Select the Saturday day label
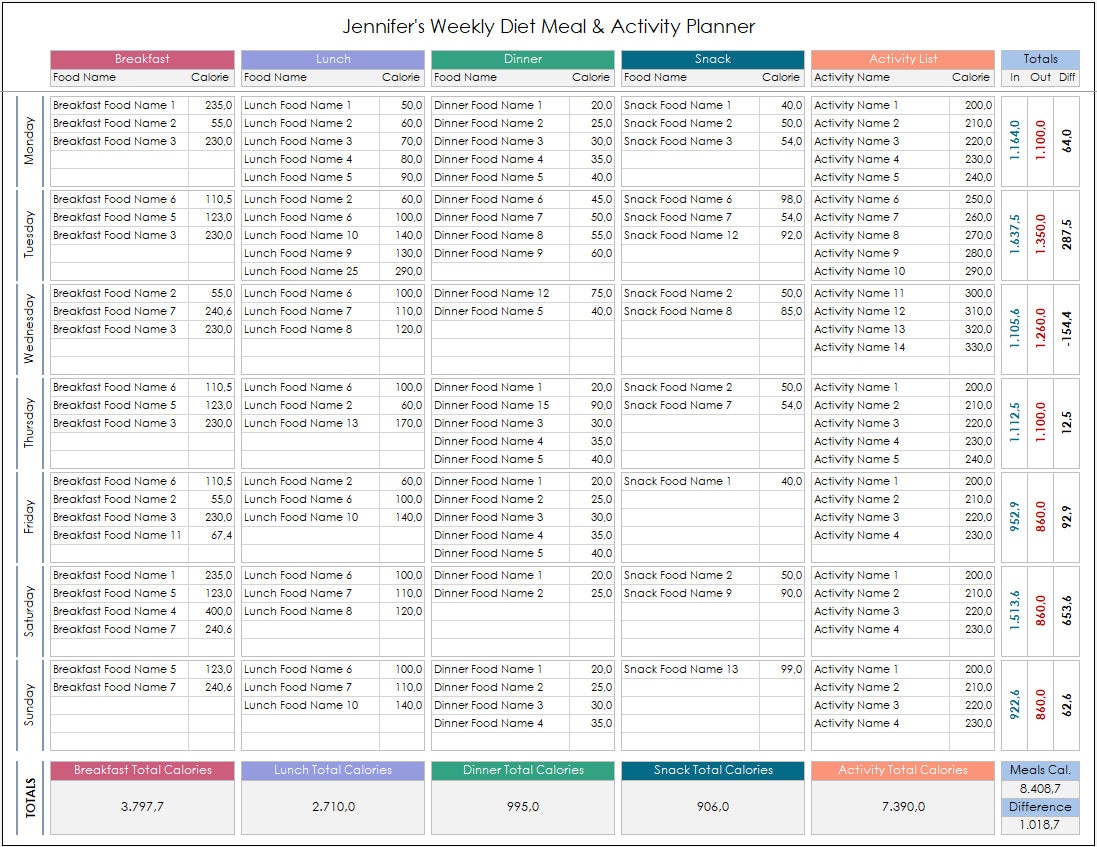This screenshot has width=1097, height=847. [29, 611]
